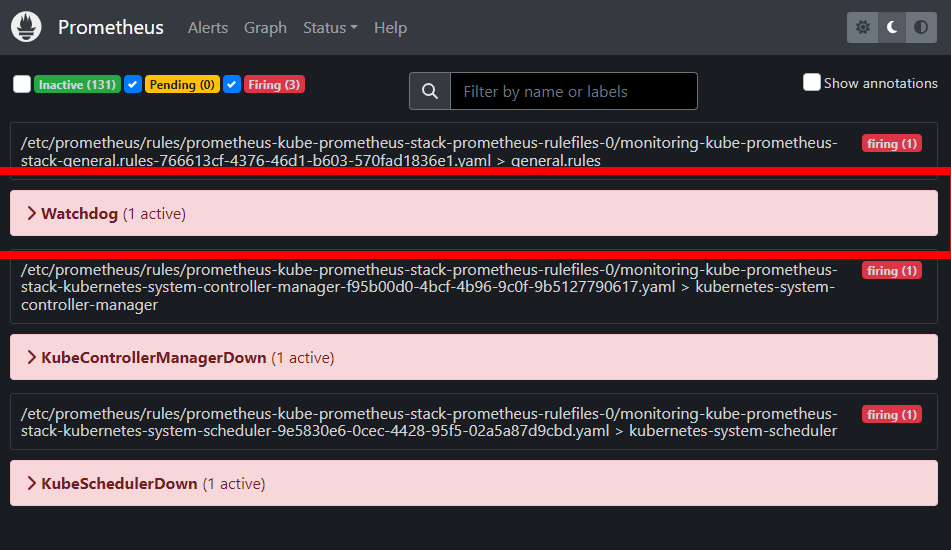
Task: Click the kubernetes-system-scheduler rule path
Action: tap(429, 422)
